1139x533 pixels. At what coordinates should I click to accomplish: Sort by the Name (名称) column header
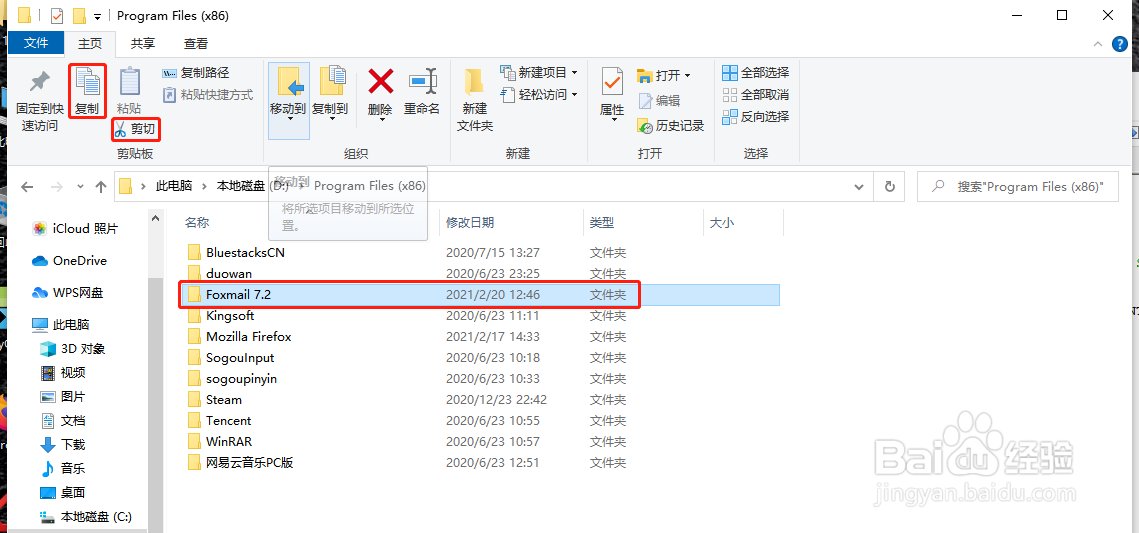point(197,223)
